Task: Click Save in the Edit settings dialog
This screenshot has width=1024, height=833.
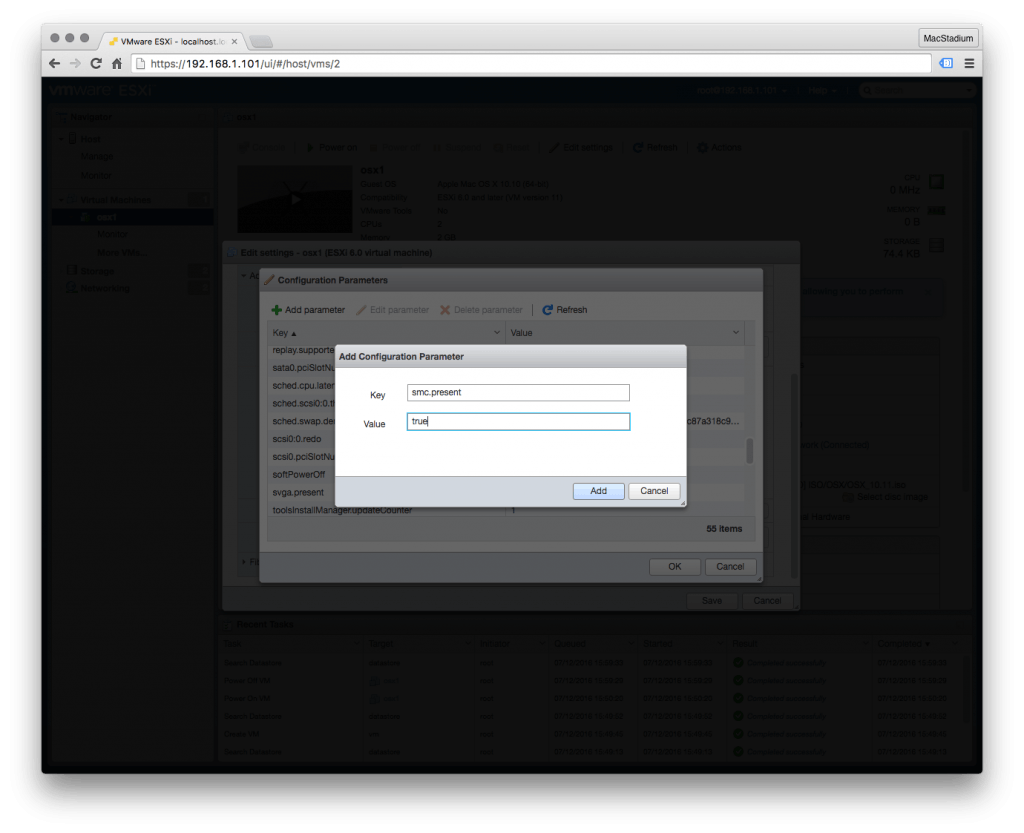Action: tap(712, 601)
